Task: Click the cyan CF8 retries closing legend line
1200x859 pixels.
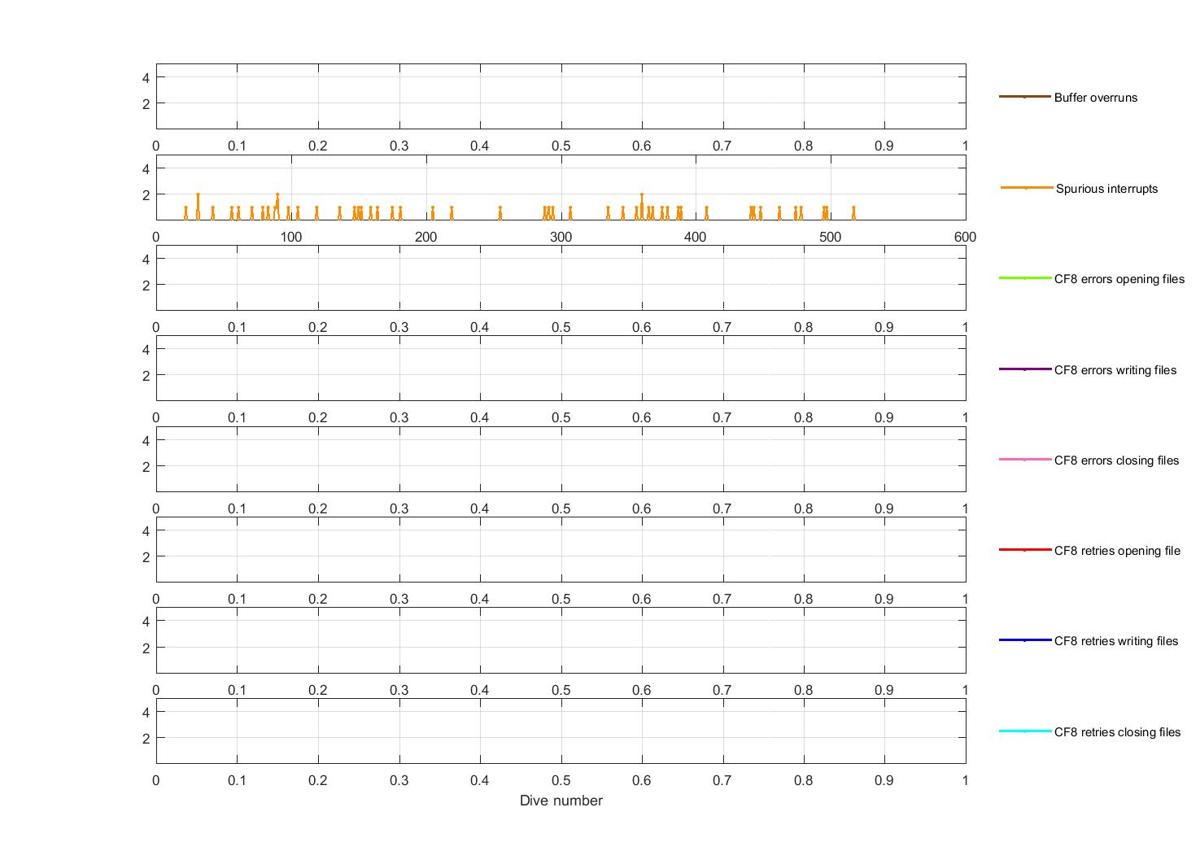Action: pos(1025,731)
